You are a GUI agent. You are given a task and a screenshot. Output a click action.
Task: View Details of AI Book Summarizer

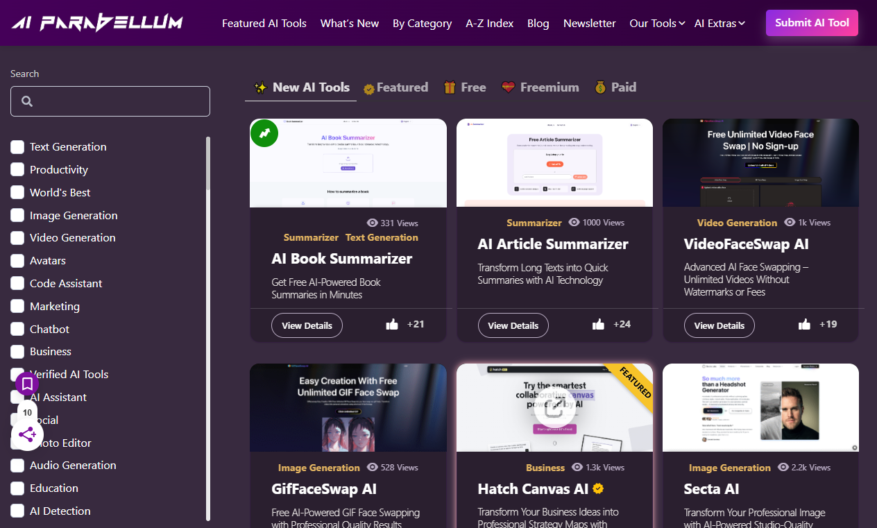[307, 326]
